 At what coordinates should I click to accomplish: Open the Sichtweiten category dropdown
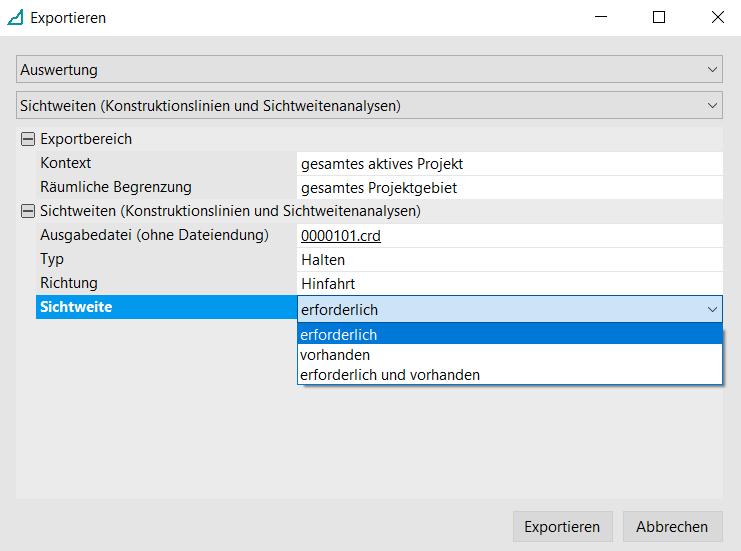coord(369,104)
